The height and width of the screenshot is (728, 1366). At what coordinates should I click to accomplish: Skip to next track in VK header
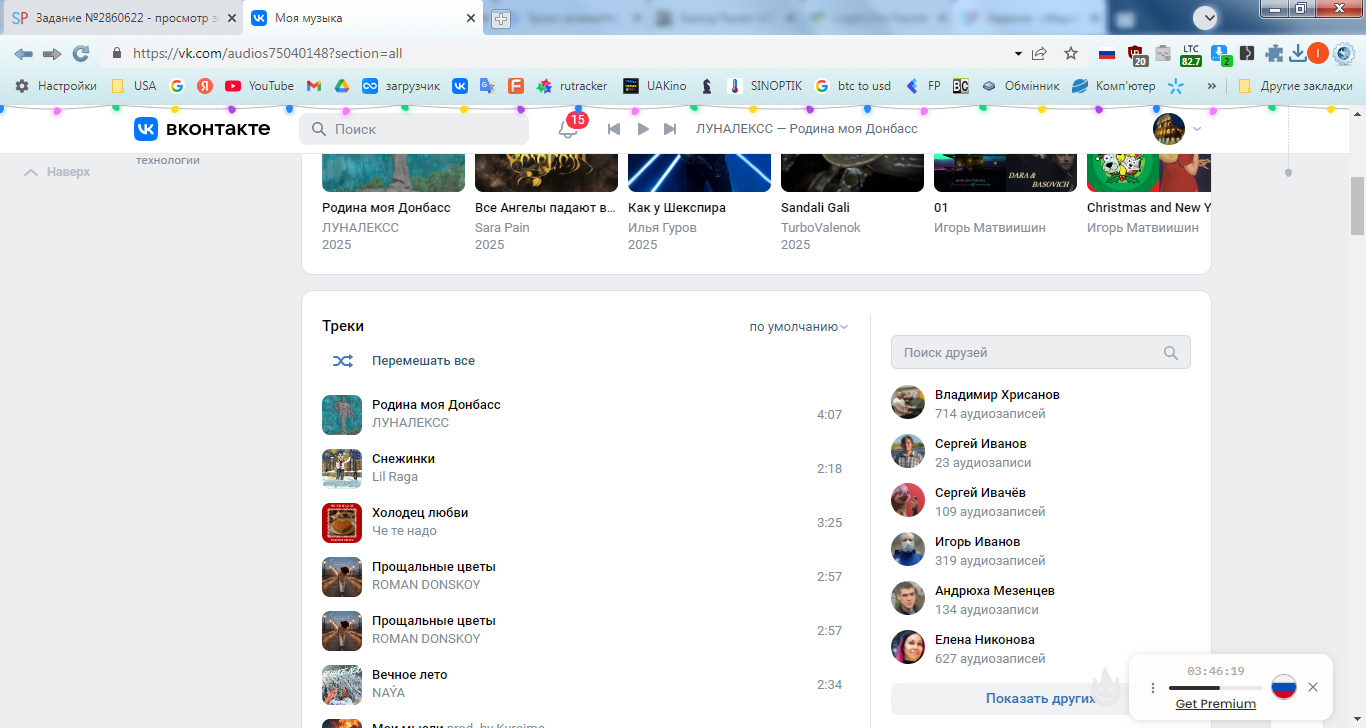pos(670,129)
